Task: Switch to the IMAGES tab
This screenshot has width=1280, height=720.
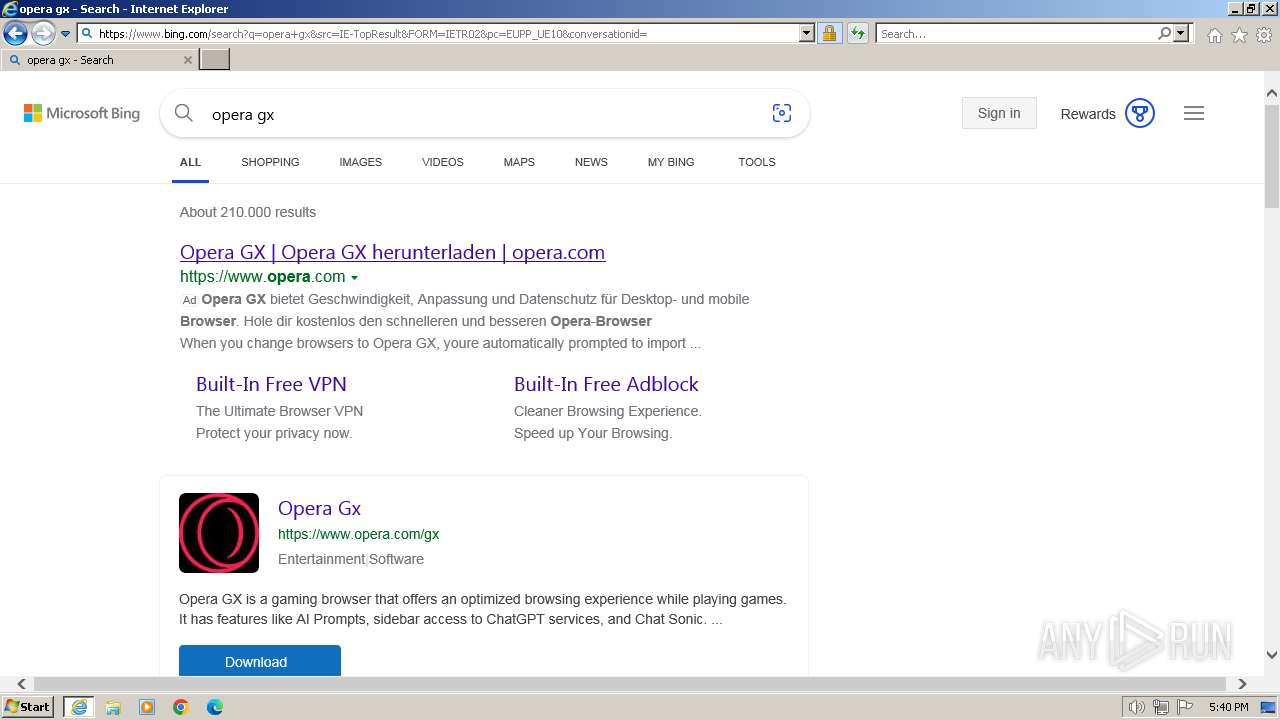Action: 361,162
